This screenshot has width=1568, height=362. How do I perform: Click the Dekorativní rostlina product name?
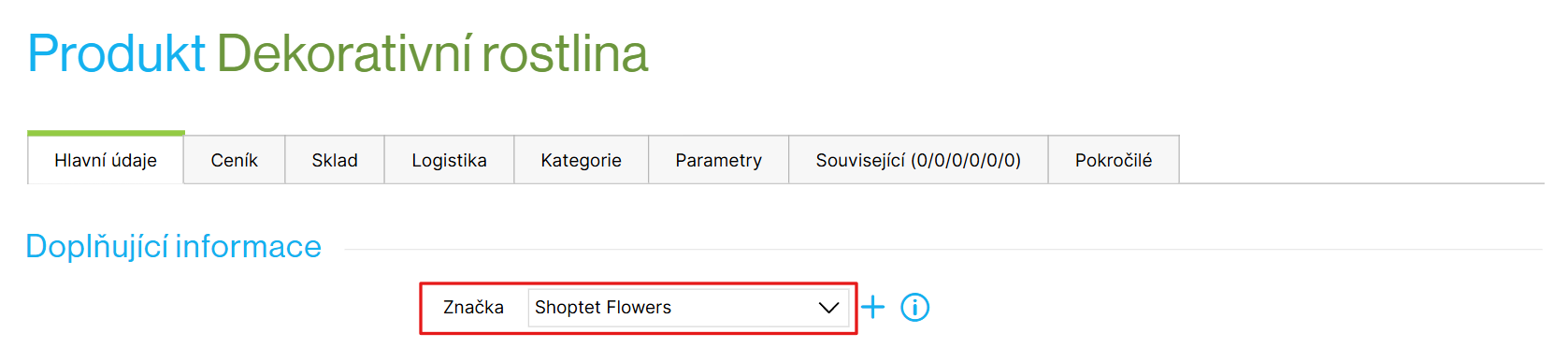tap(433, 53)
